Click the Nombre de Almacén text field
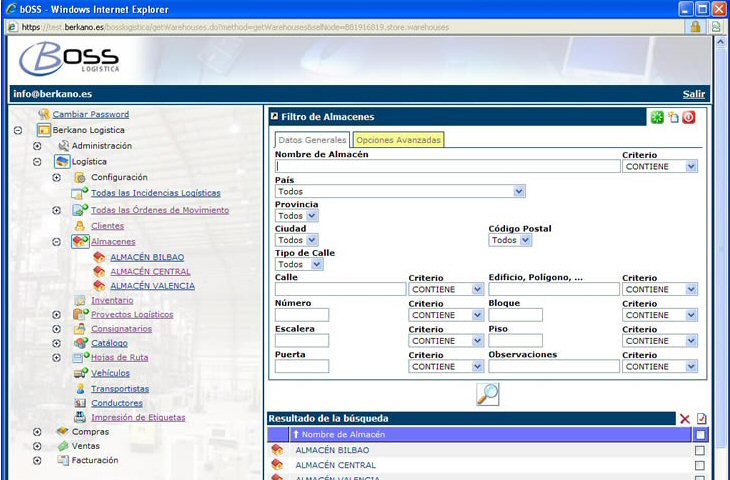Viewport: 730px width, 480px height. [x=446, y=167]
